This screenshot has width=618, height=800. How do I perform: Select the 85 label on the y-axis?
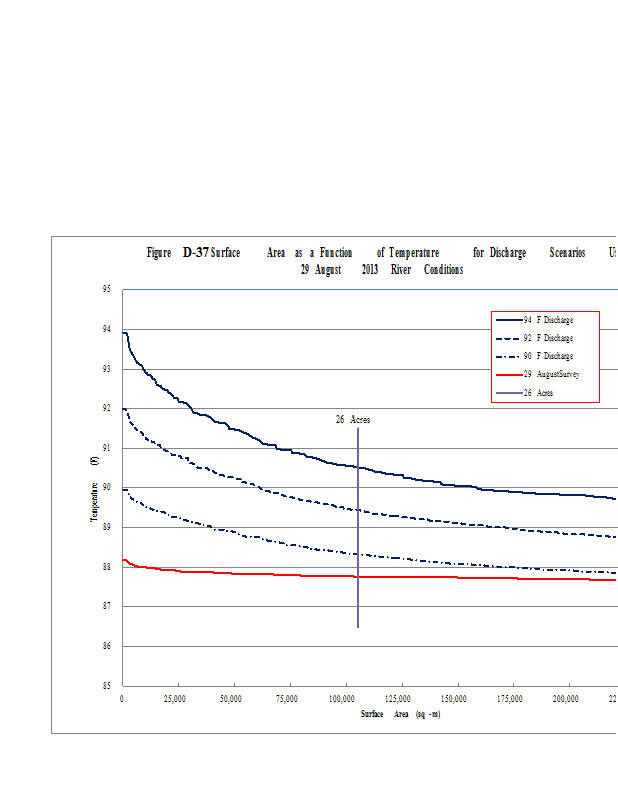coord(106,686)
